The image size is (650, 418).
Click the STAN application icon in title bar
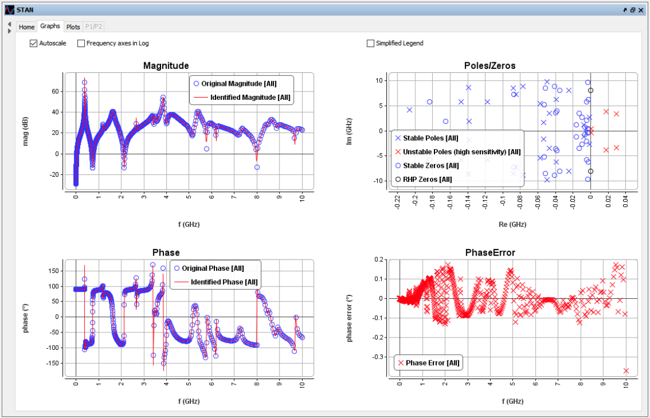click(x=10, y=10)
